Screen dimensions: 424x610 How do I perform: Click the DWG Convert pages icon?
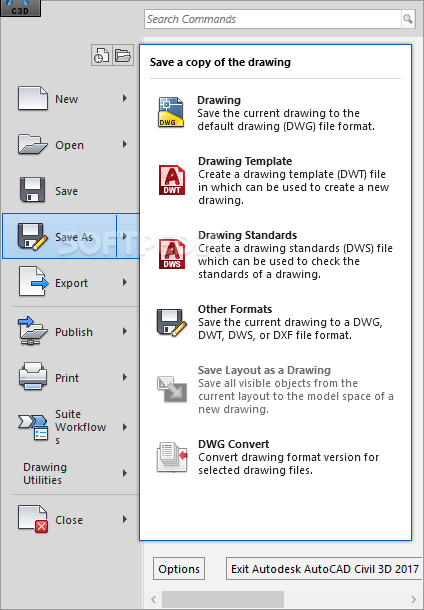coord(172,457)
